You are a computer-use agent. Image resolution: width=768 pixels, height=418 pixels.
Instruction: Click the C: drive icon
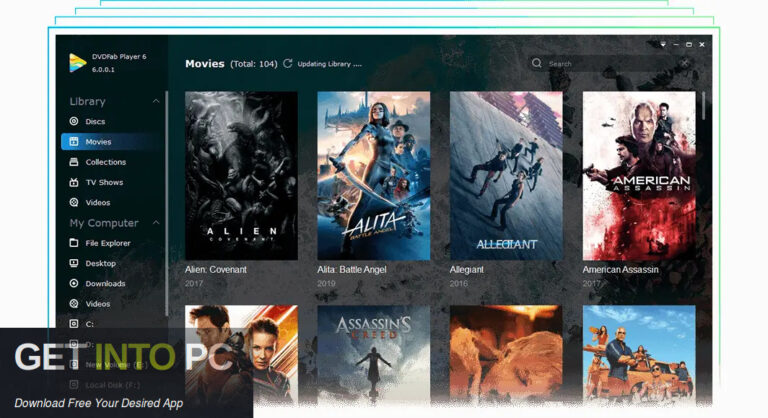74,324
